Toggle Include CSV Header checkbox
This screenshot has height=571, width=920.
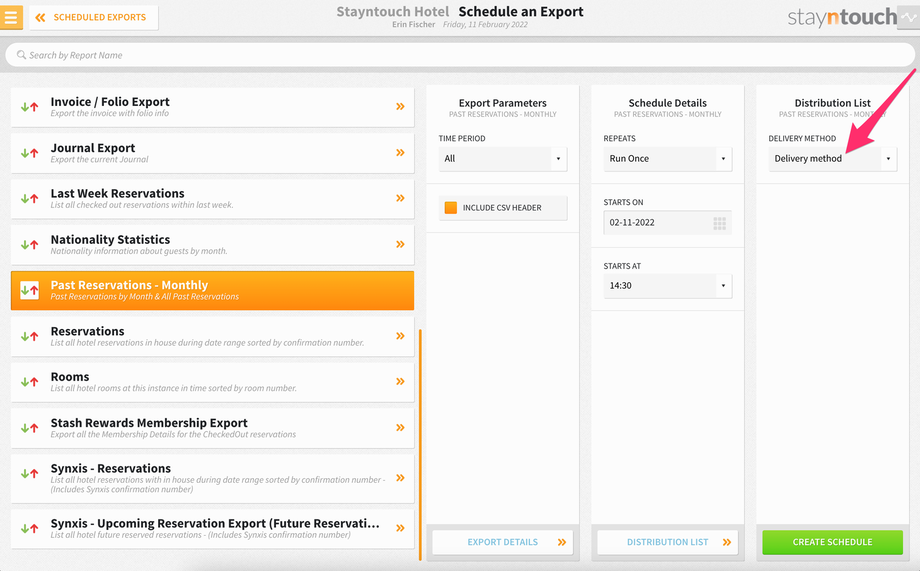(451, 208)
